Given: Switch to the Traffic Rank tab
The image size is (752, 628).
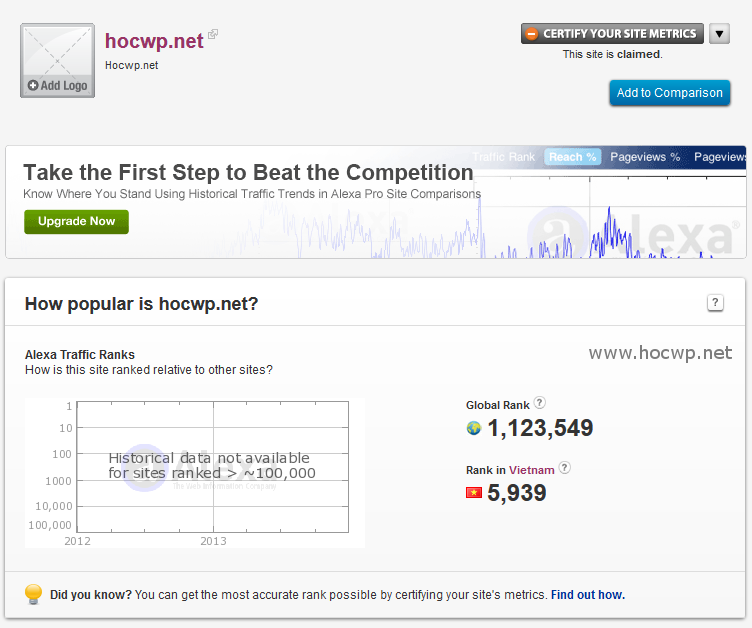Looking at the screenshot, I should 504,157.
